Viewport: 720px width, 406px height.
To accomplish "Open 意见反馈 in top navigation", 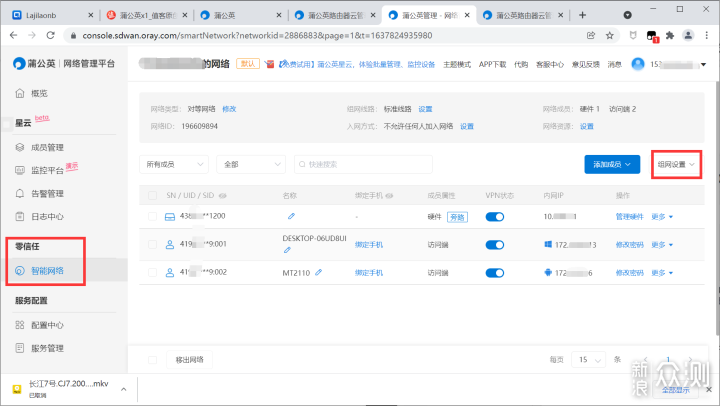I will click(585, 64).
